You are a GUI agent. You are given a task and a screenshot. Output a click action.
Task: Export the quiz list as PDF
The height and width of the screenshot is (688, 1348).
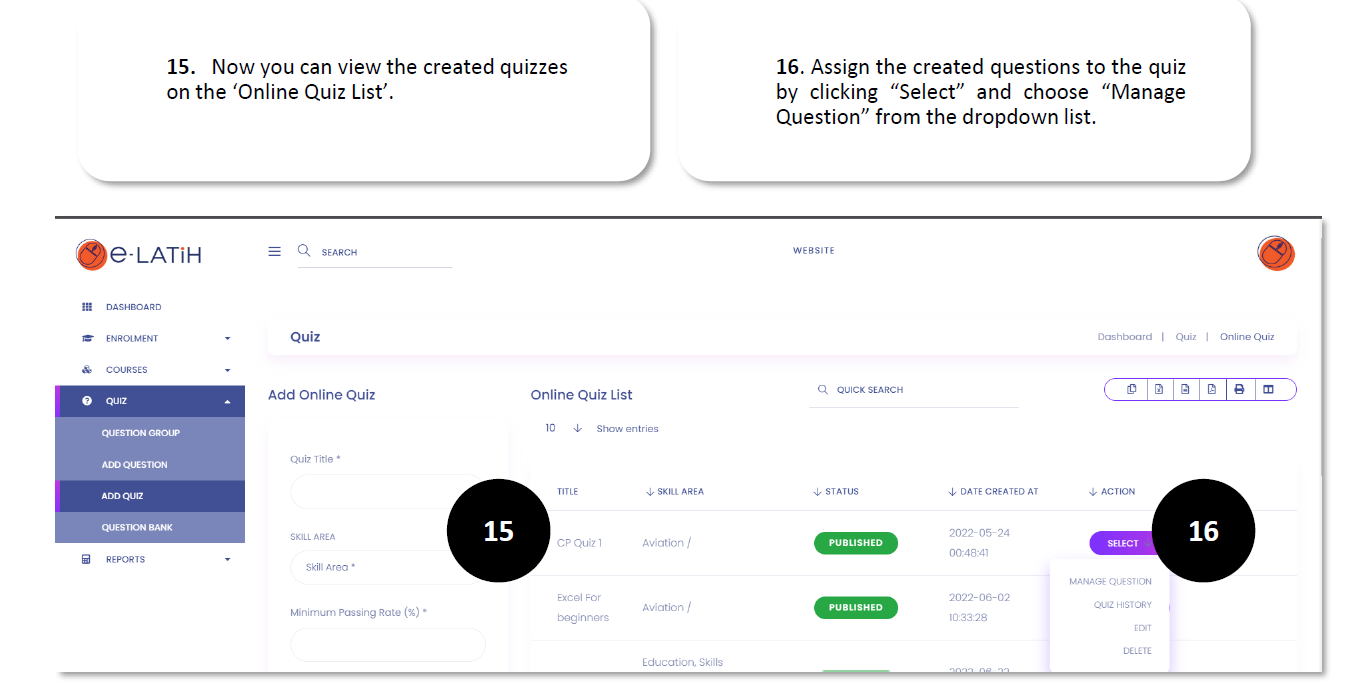1212,389
